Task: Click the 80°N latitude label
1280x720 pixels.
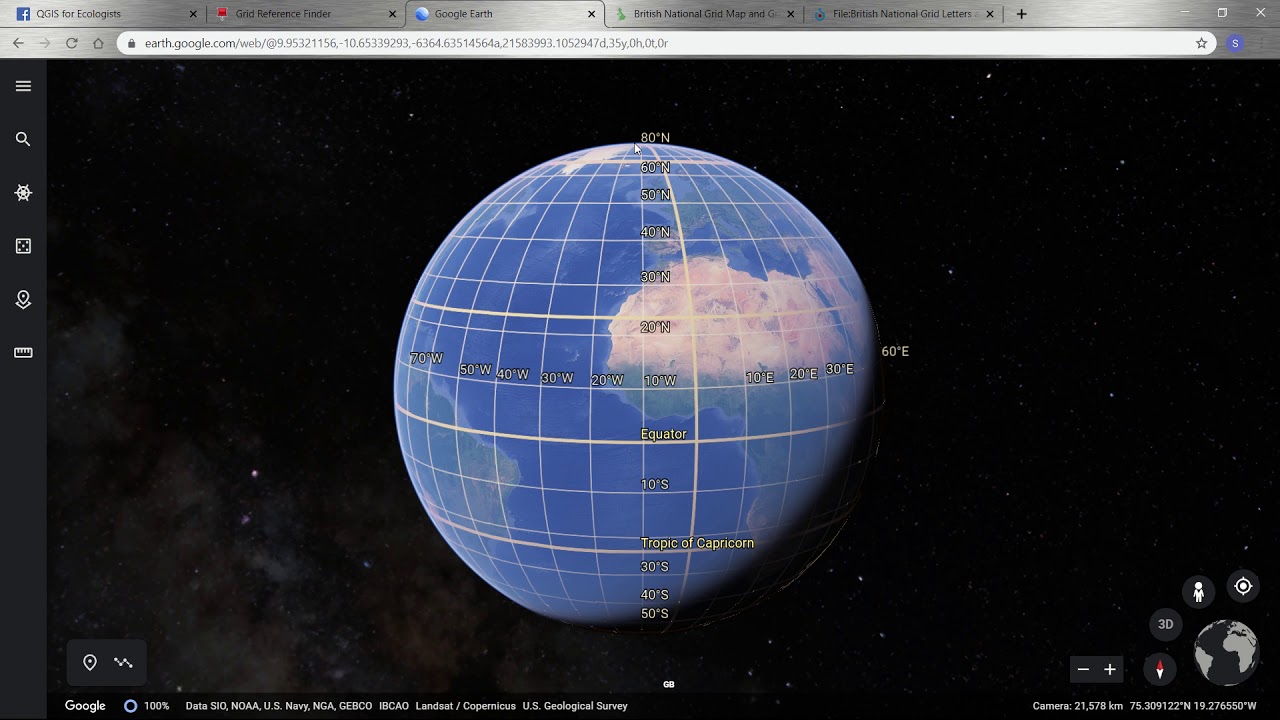Action: 655,138
